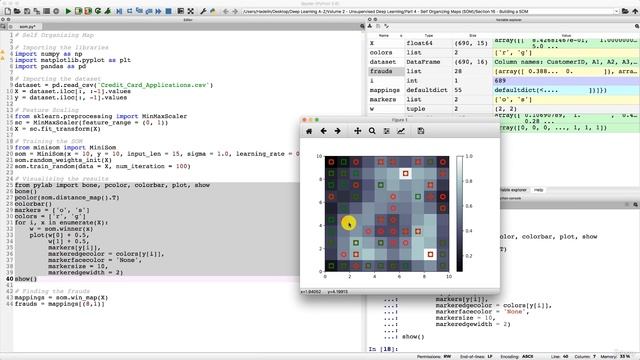Select the dataset variable row
The height and width of the screenshot is (360, 640).
503,62
